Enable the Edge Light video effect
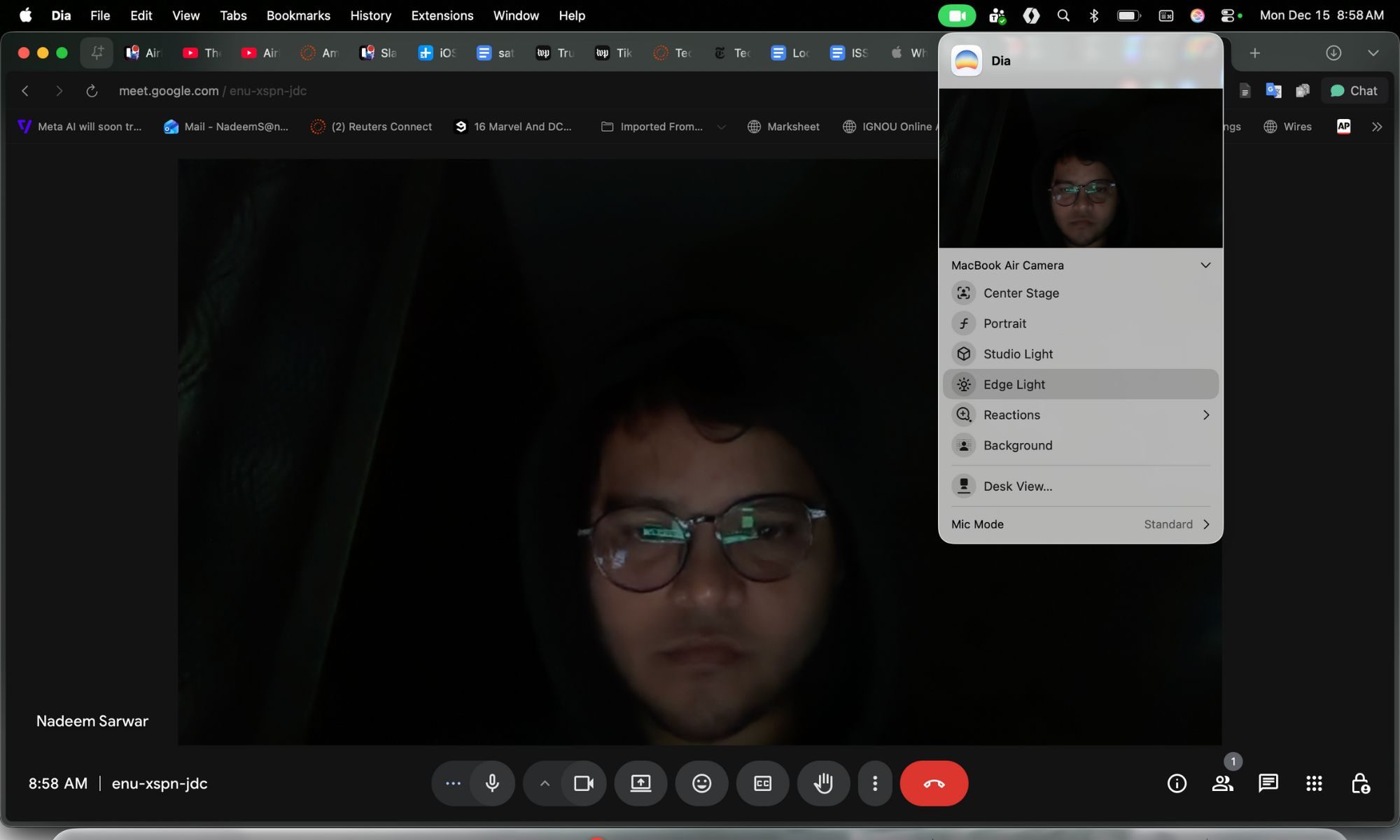Viewport: 1400px width, 840px height. 1014,384
